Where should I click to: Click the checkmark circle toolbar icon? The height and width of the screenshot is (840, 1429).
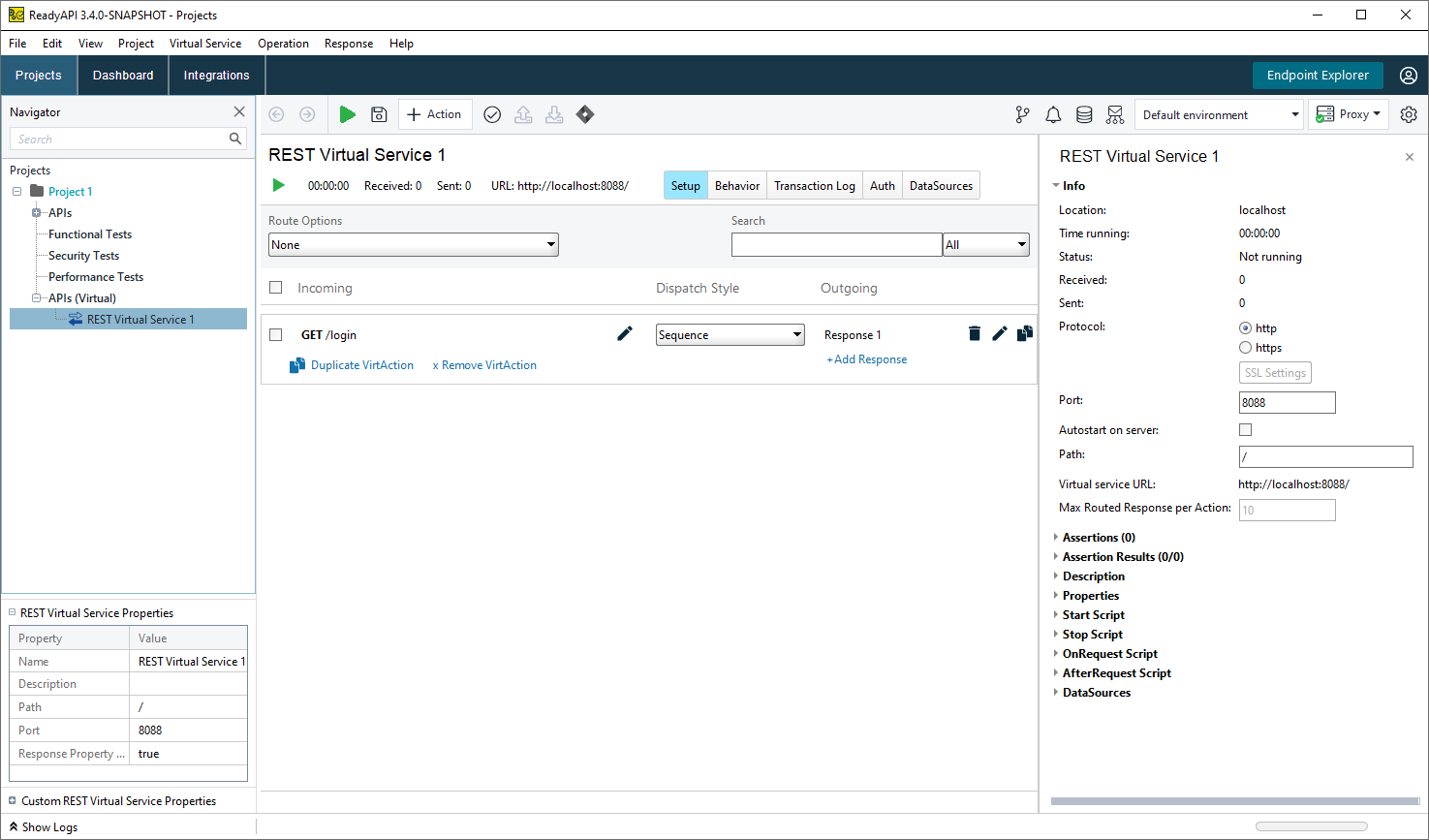pos(492,114)
